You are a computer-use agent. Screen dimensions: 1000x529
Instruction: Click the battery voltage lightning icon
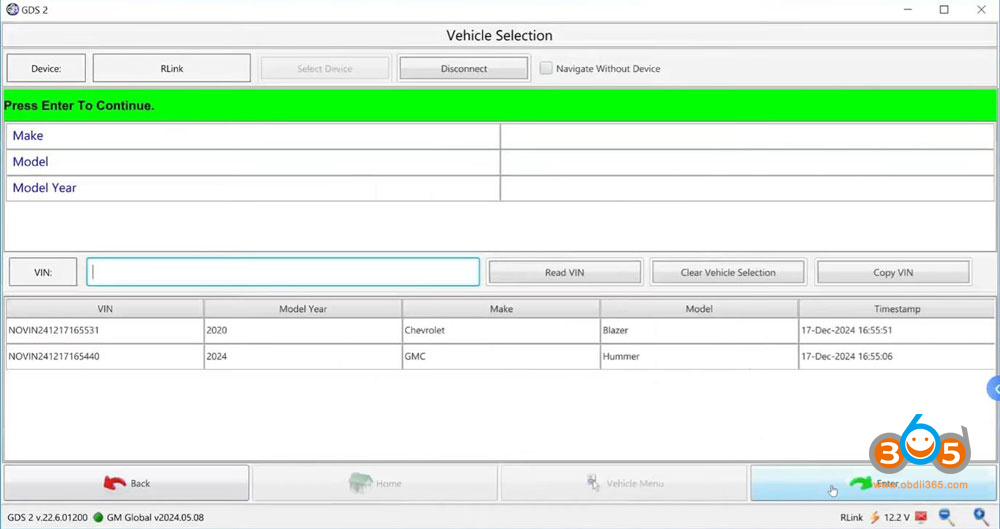(x=874, y=517)
